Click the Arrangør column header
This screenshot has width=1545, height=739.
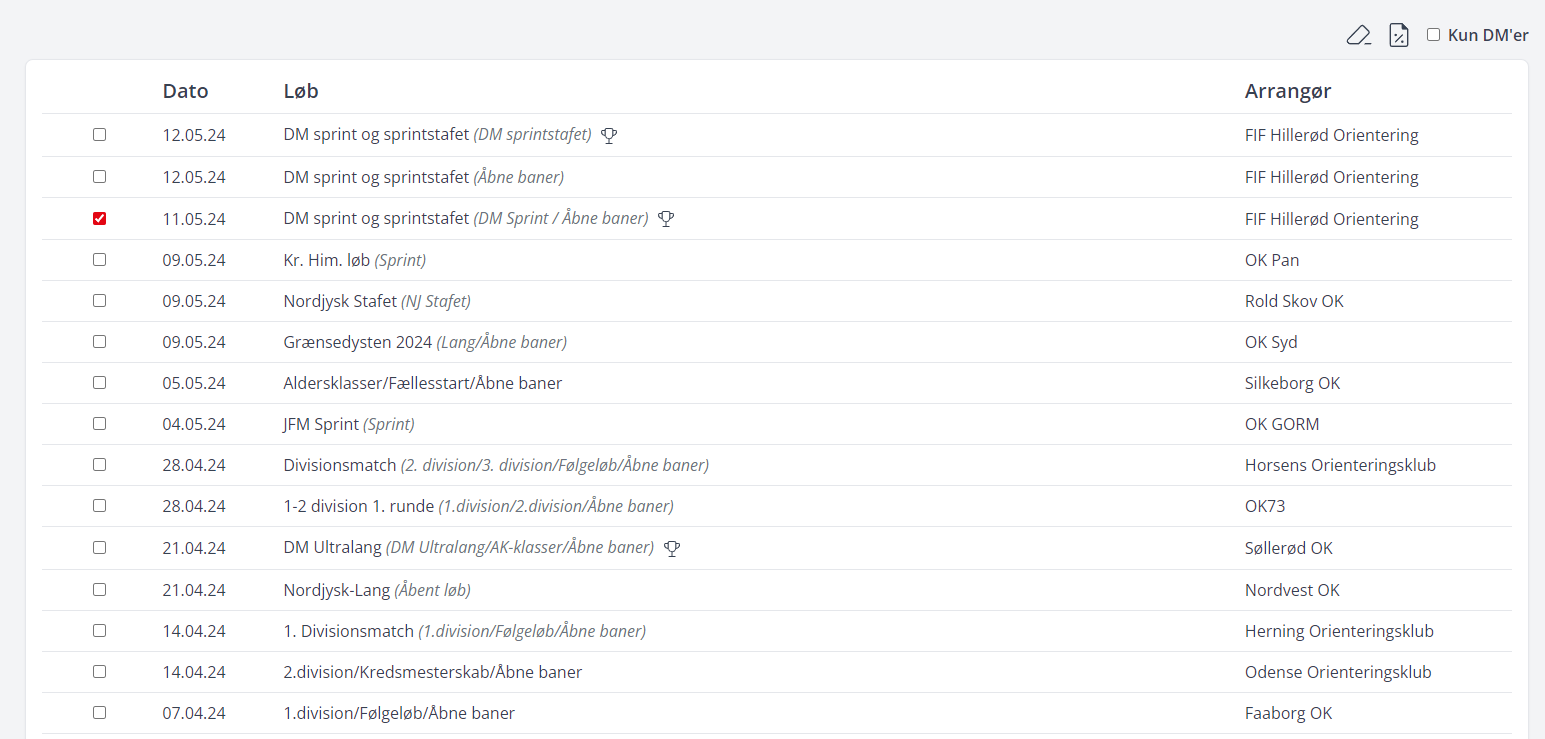[x=1287, y=91]
